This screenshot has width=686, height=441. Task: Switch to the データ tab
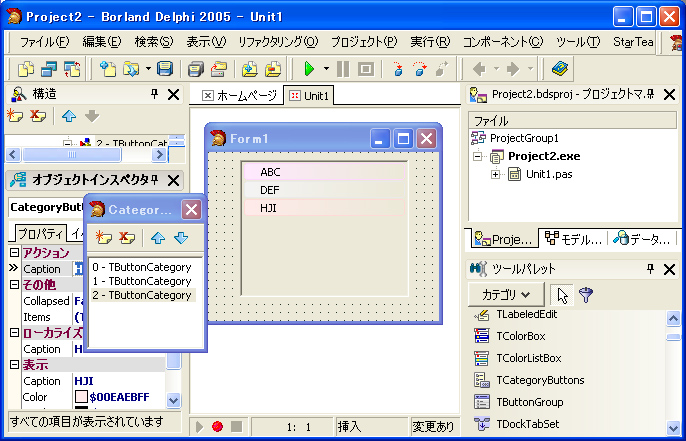click(641, 239)
